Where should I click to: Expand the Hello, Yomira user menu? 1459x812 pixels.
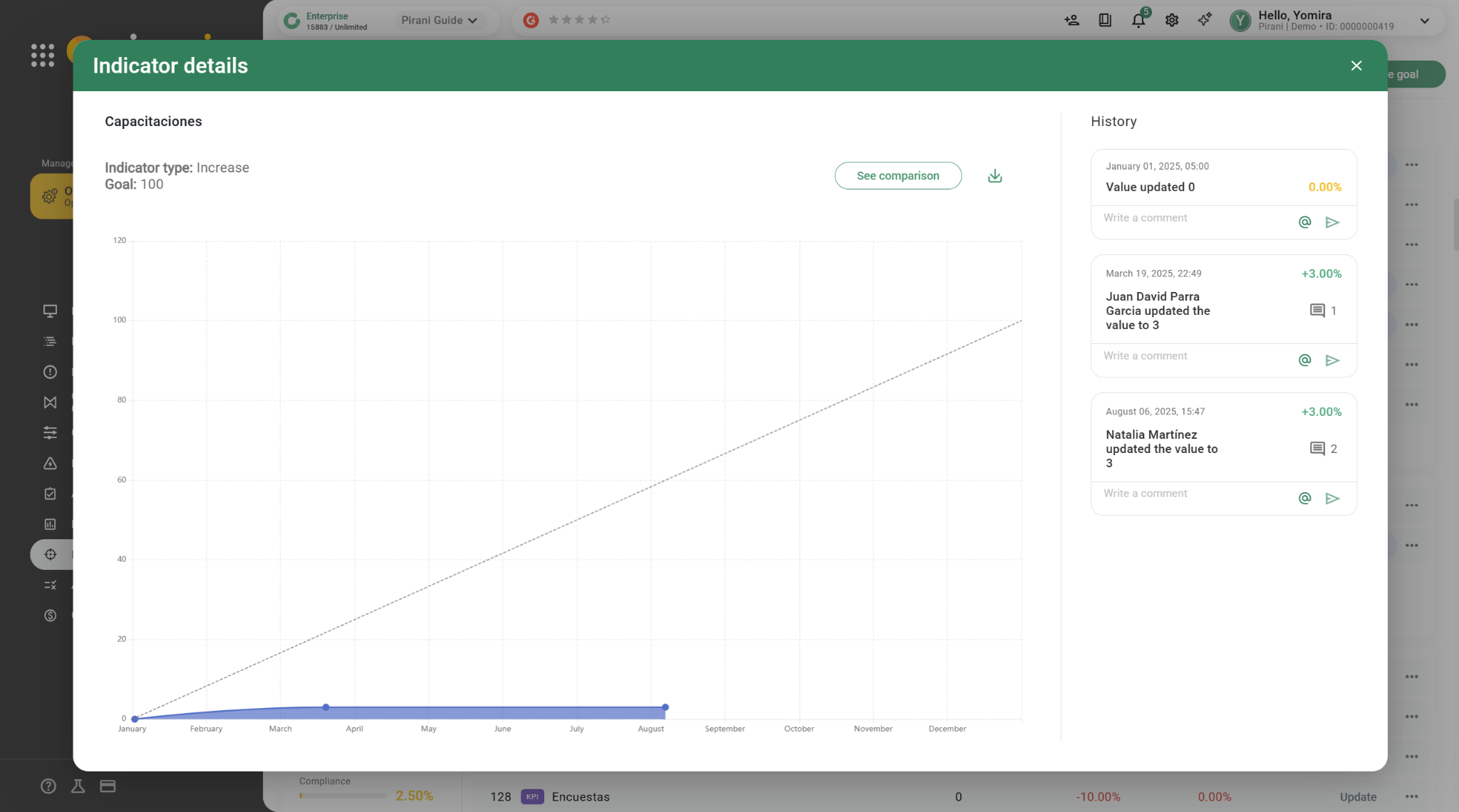[1424, 21]
